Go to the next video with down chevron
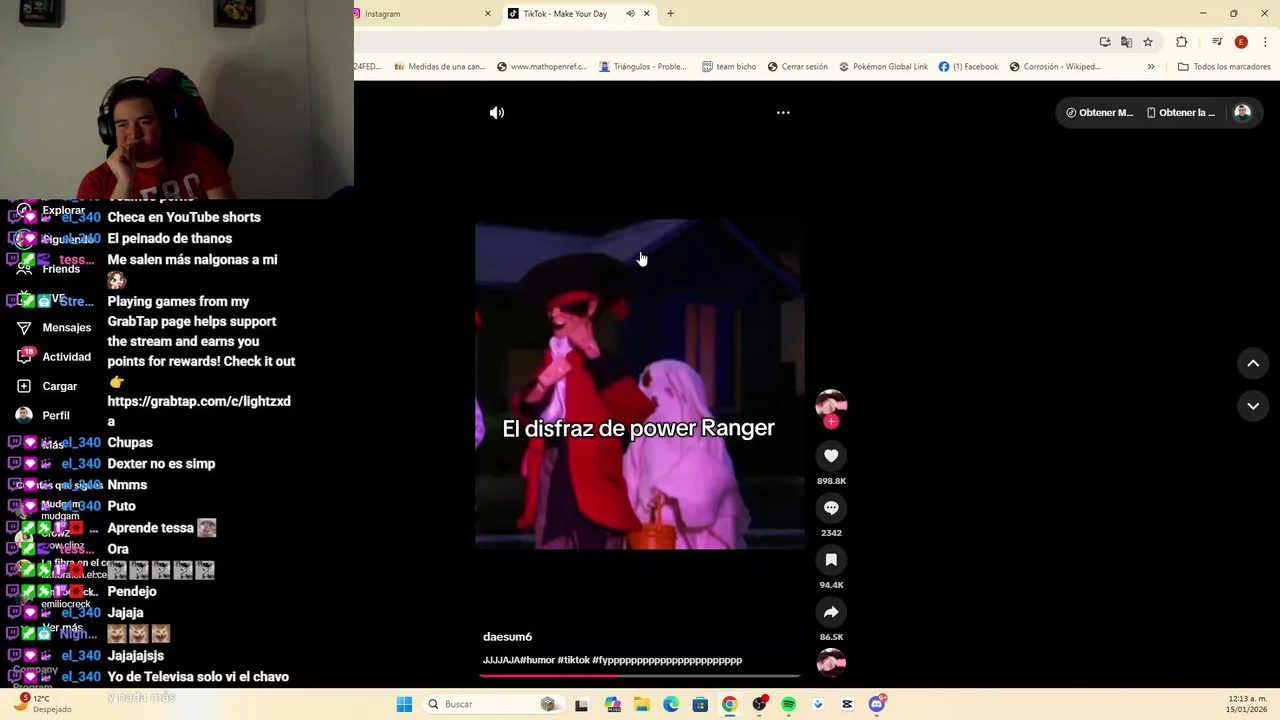Viewport: 1280px width, 720px height. coord(1253,406)
